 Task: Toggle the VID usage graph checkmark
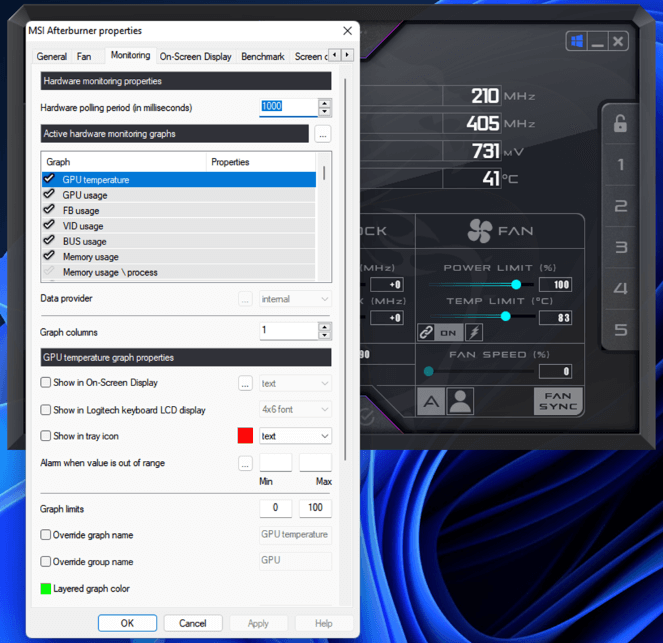[x=49, y=224]
